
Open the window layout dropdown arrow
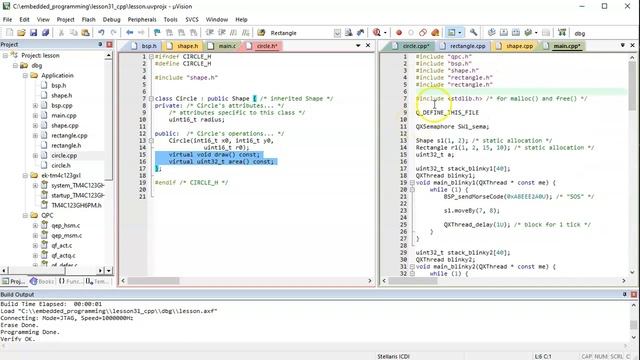coord(460,33)
